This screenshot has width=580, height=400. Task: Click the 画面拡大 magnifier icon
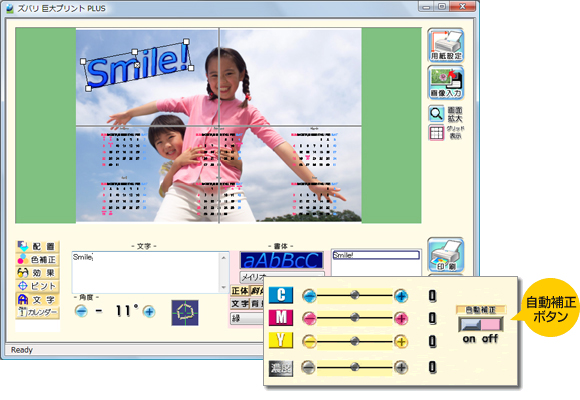(x=436, y=114)
